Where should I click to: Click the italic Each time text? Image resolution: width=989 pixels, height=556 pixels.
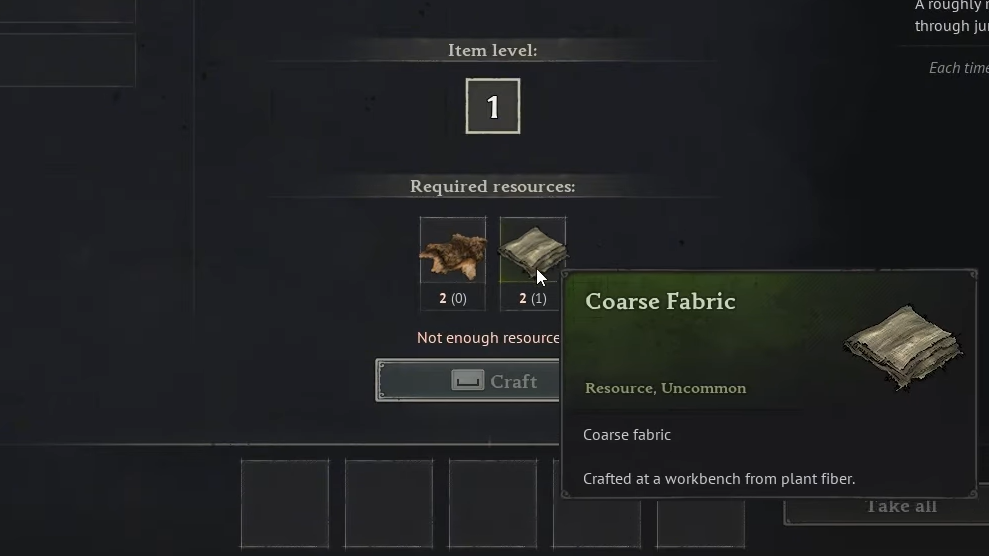click(959, 68)
